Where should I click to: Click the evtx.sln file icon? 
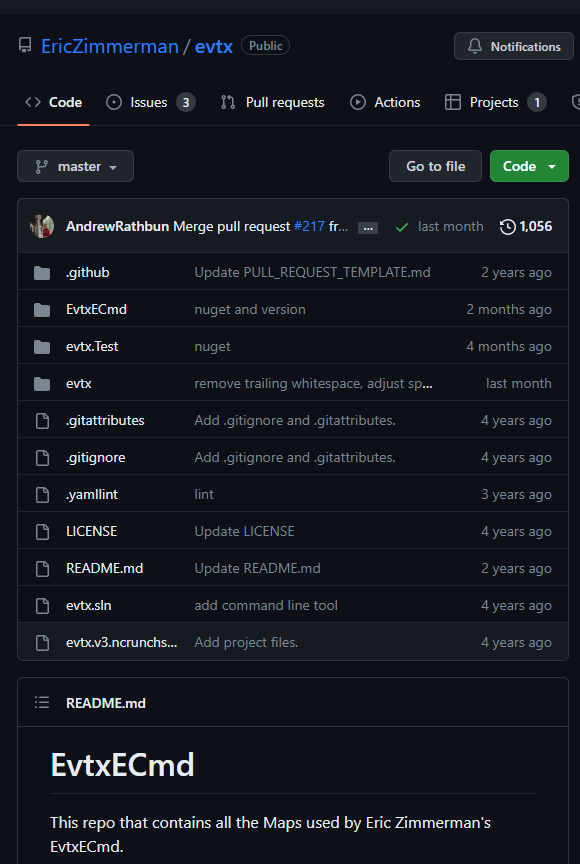[42, 605]
